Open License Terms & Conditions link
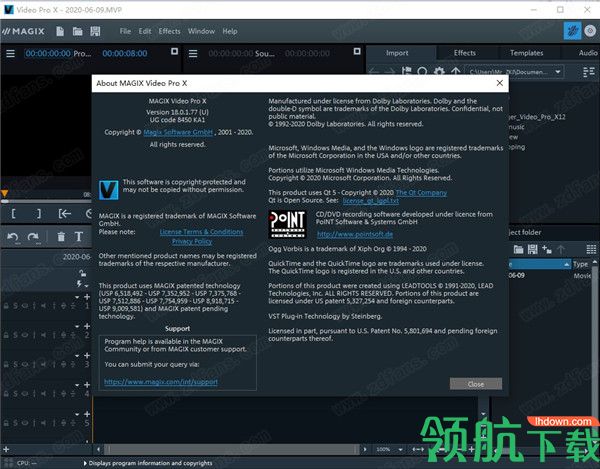Screen dimensions: 600x469 tap(201, 232)
